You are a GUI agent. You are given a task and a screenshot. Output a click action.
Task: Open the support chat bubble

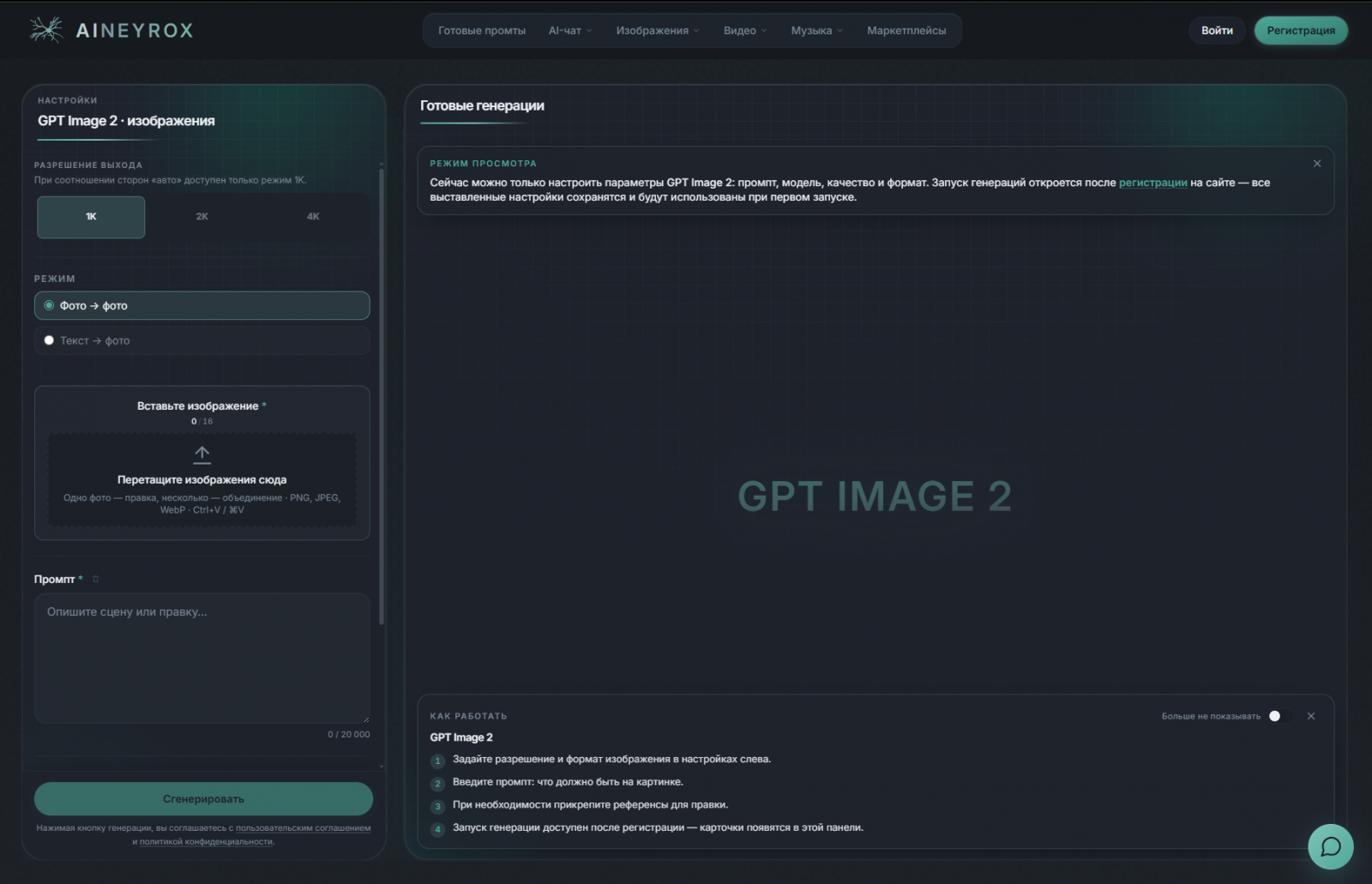click(1330, 847)
